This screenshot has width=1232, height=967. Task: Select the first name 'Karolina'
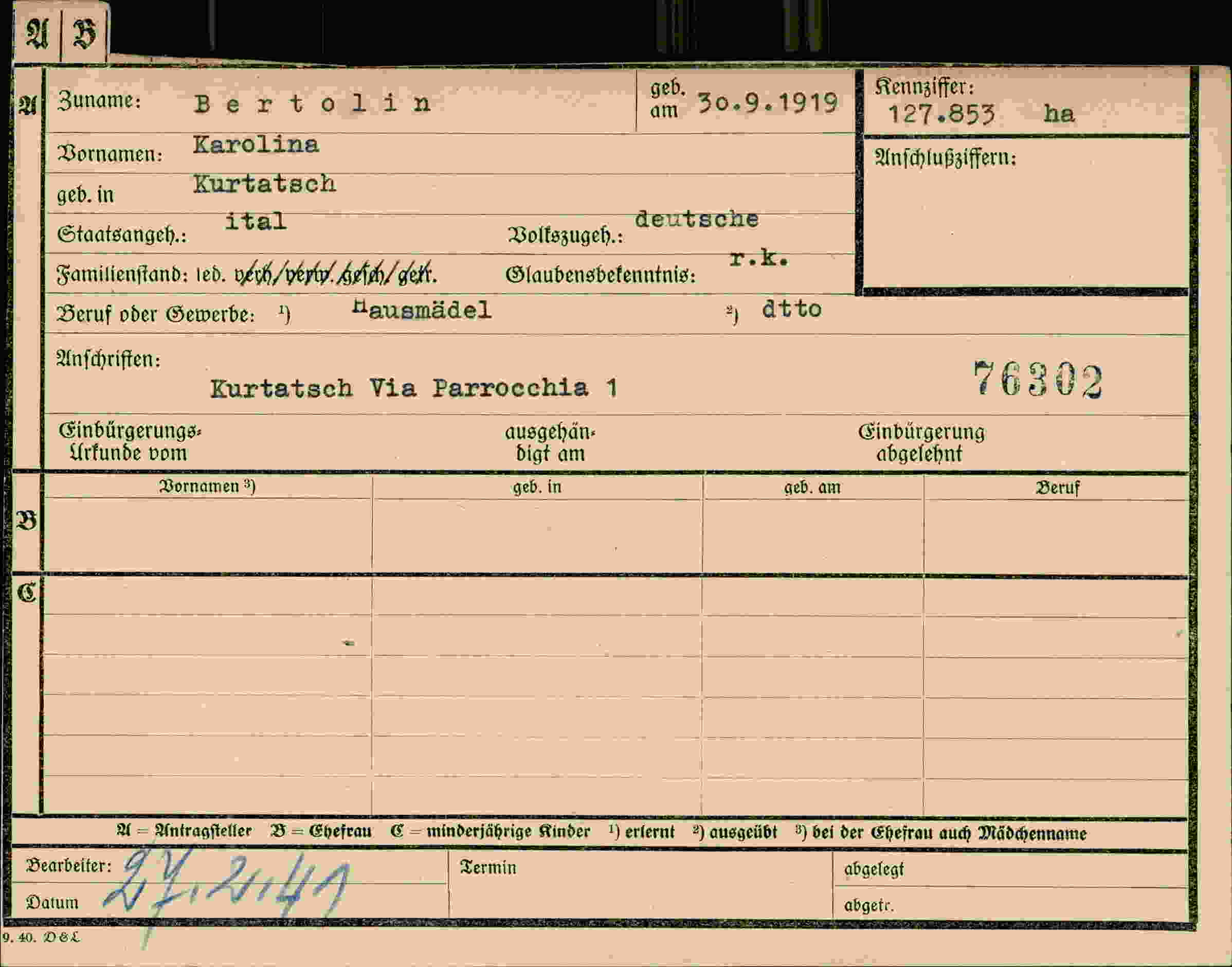256,145
